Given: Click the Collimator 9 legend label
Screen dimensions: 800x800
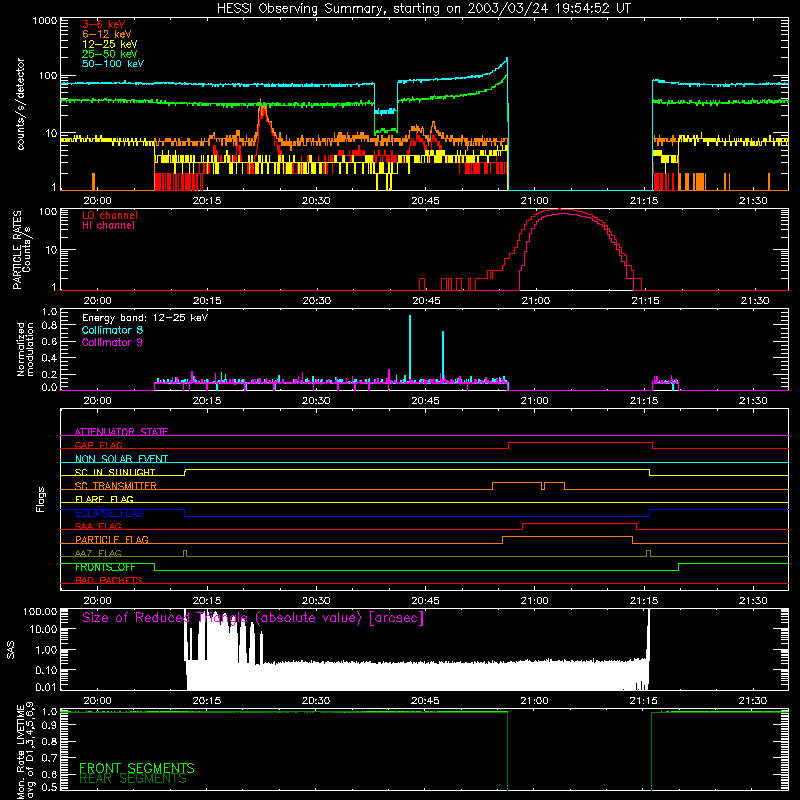Looking at the screenshot, I should point(112,342).
